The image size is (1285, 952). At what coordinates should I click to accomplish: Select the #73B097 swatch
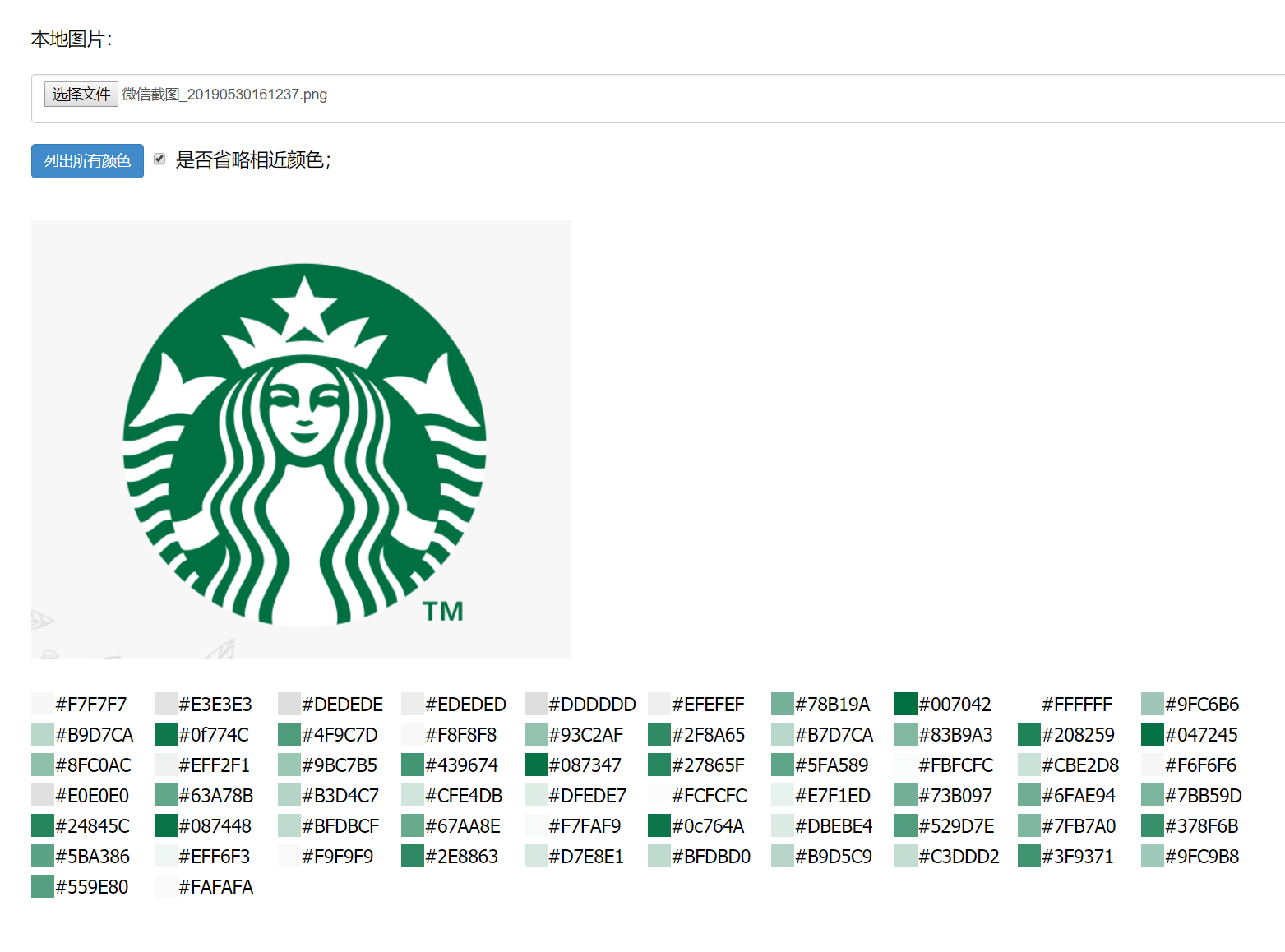coord(906,795)
